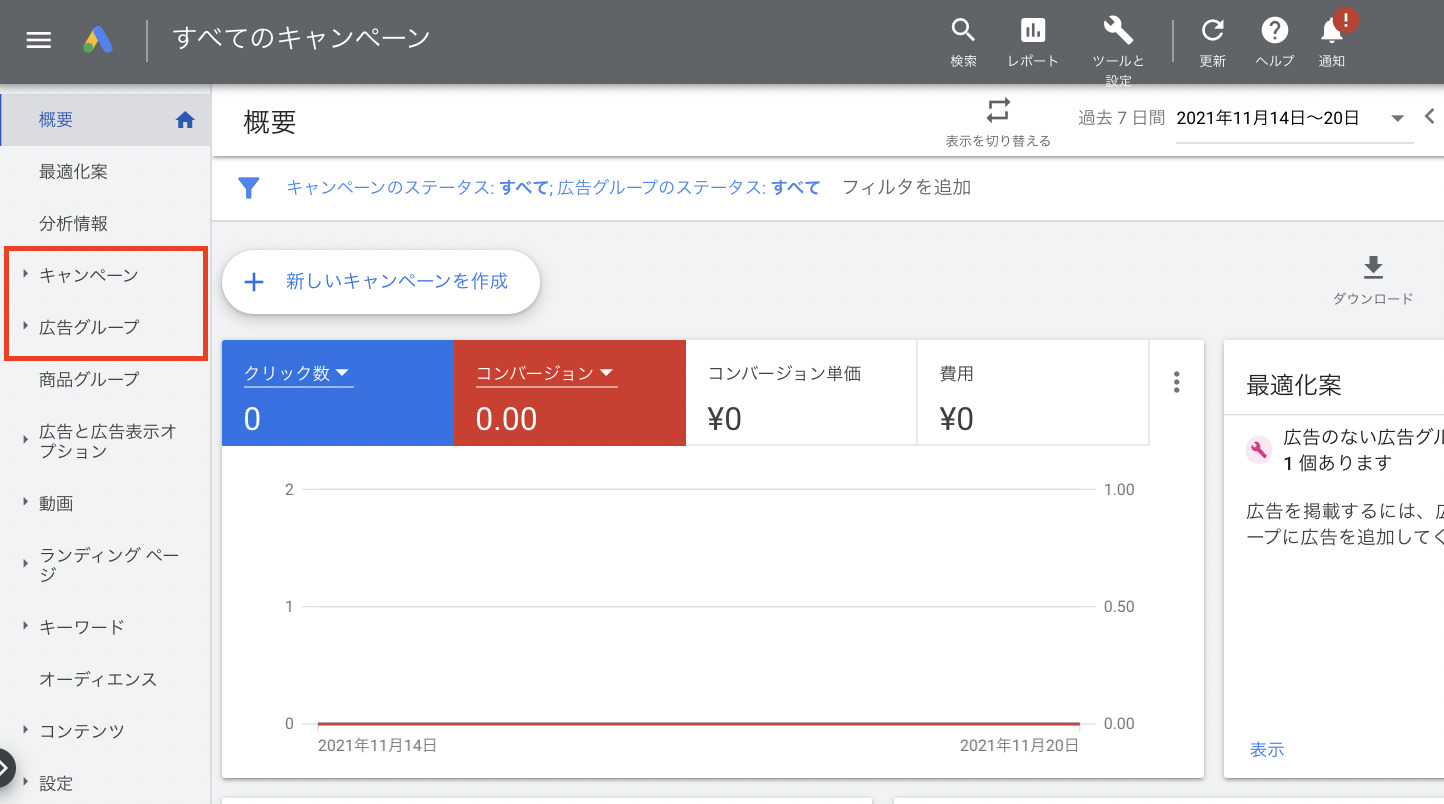Click the refresh (更新) icon
Image resolution: width=1444 pixels, height=804 pixels.
tap(1212, 30)
